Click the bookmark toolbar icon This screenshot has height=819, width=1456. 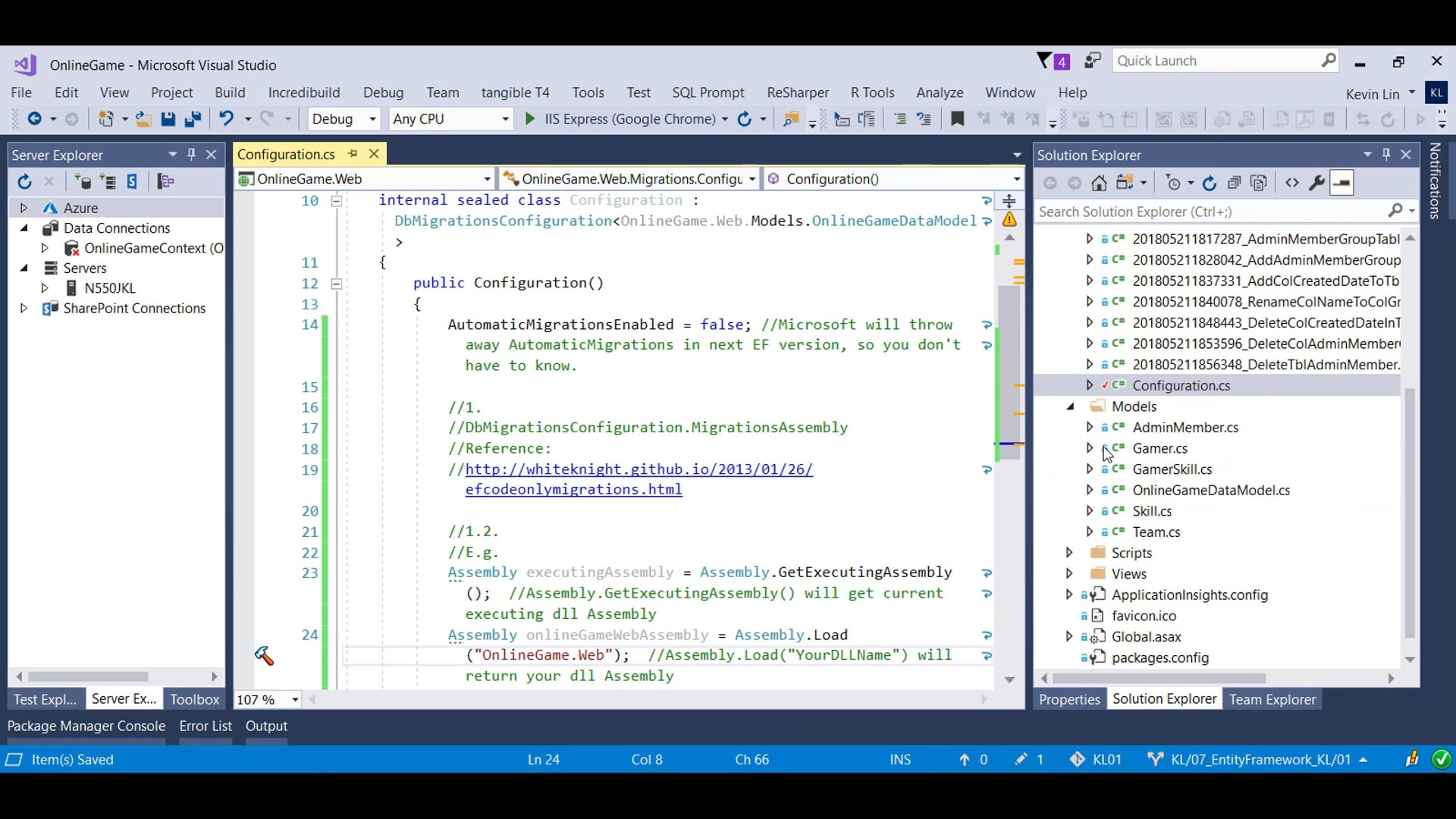tap(957, 119)
